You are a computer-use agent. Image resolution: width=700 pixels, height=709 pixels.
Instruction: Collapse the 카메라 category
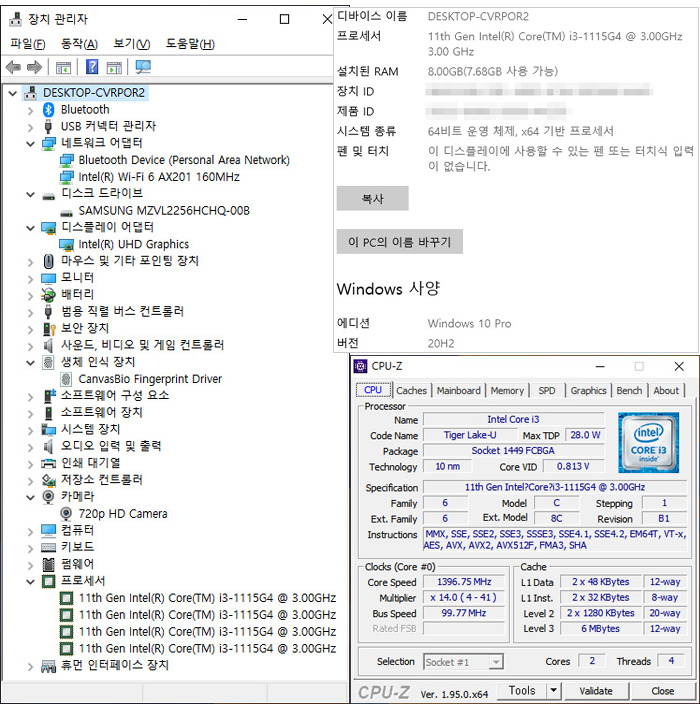pos(30,497)
